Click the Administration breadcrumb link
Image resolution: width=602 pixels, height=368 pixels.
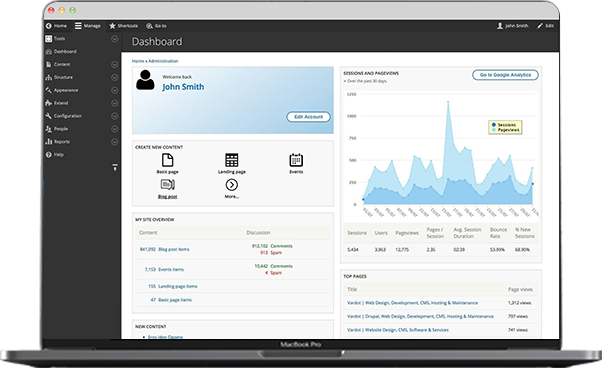tap(163, 61)
